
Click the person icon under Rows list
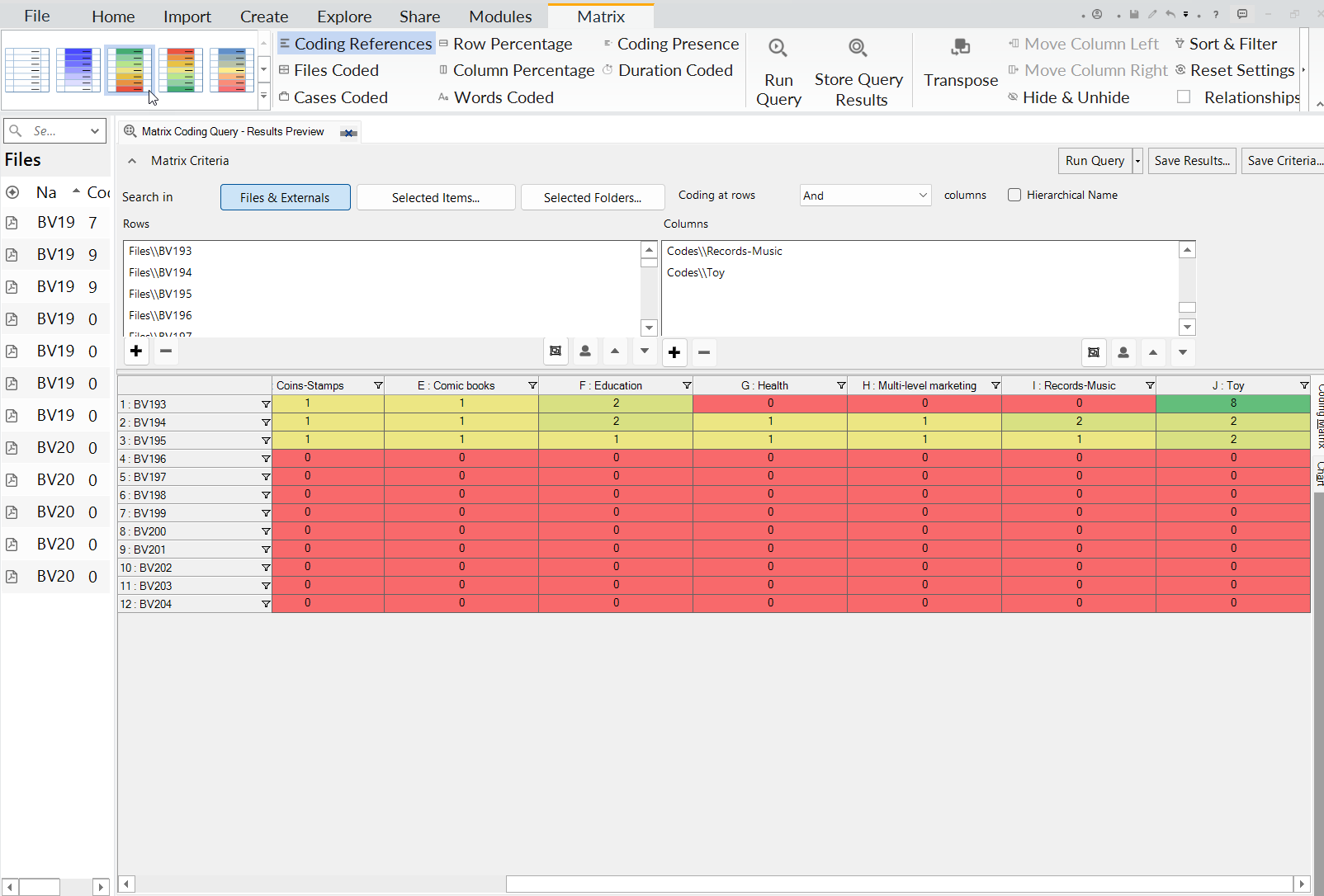click(x=585, y=351)
